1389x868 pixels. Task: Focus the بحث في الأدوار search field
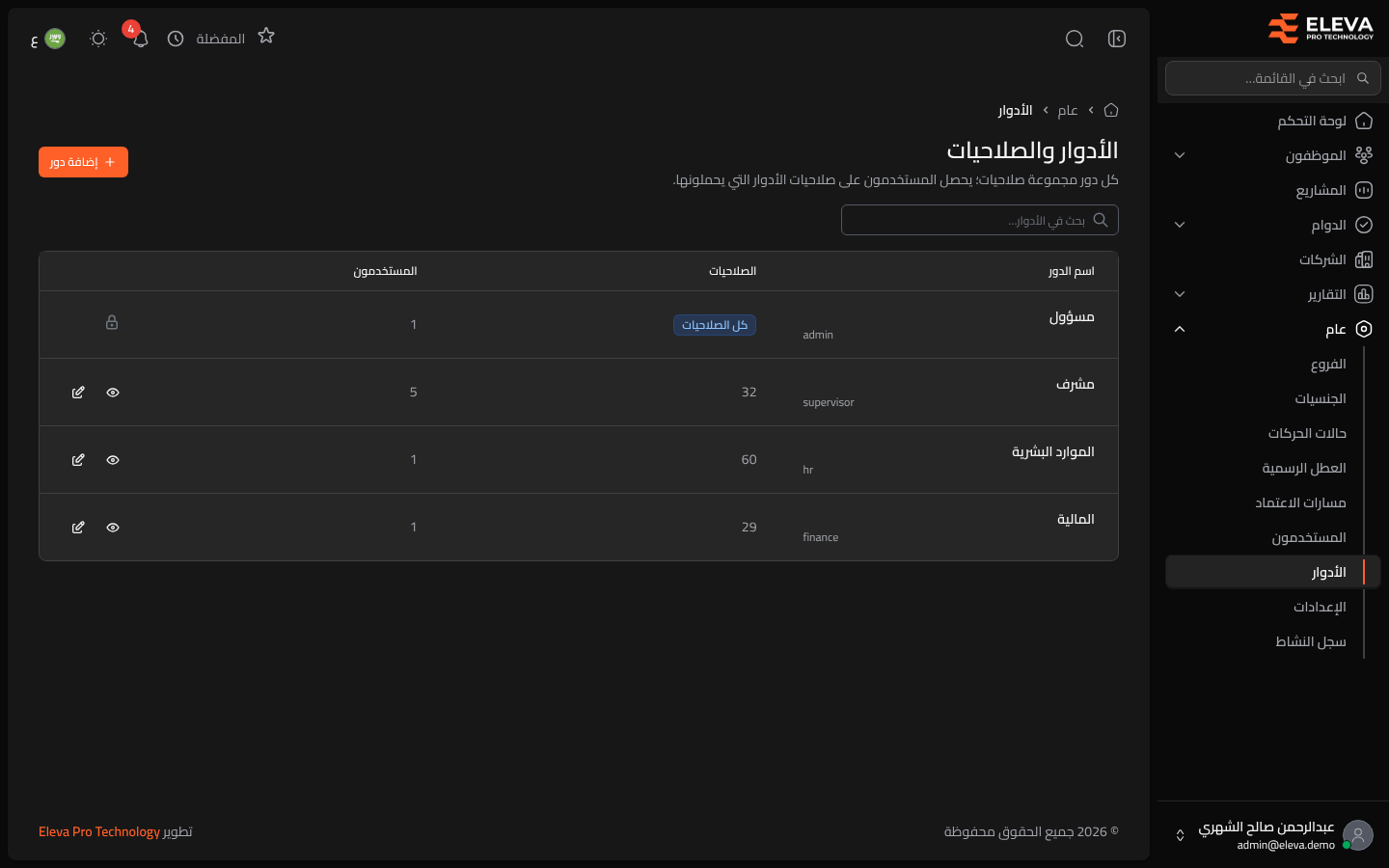980,220
